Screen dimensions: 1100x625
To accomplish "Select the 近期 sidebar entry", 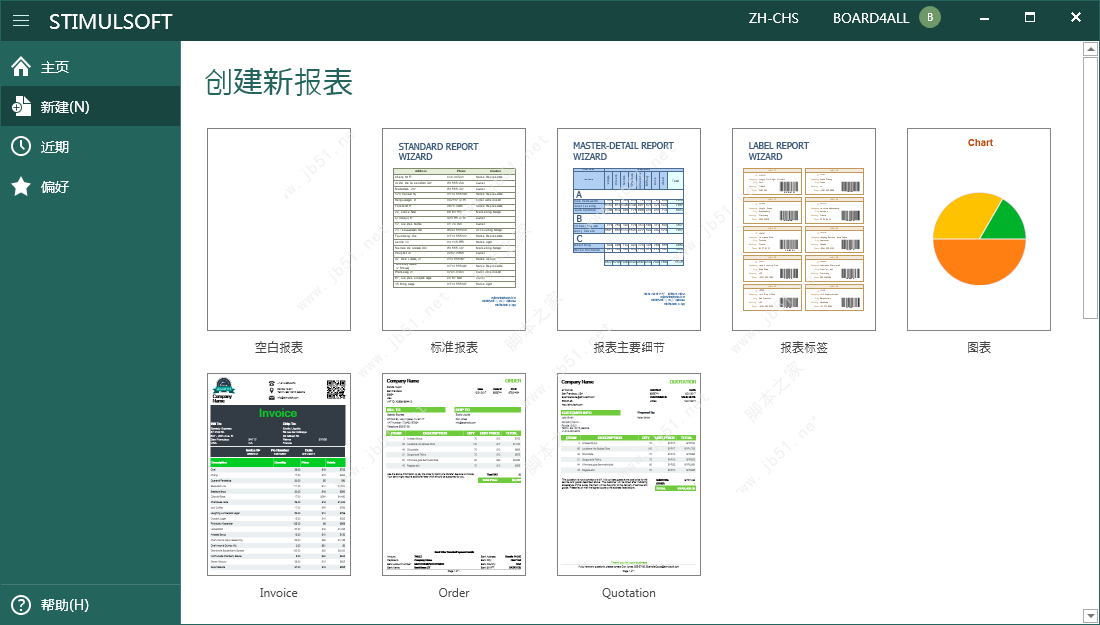I will tap(55, 146).
